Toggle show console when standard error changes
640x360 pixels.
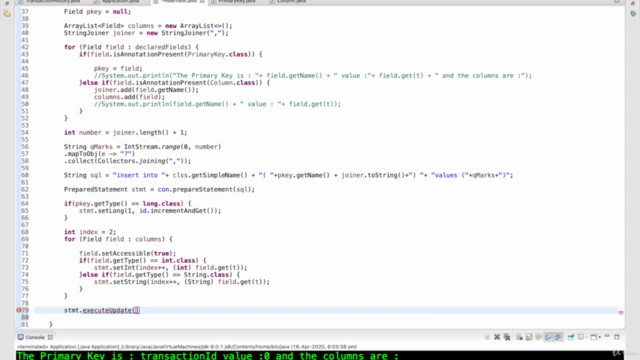(558, 337)
